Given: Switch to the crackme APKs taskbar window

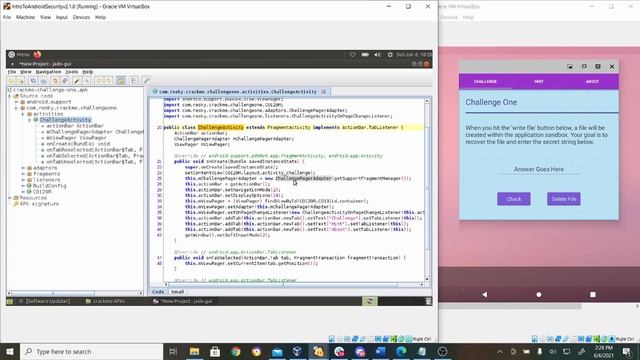Looking at the screenshot, I should coord(105,301).
